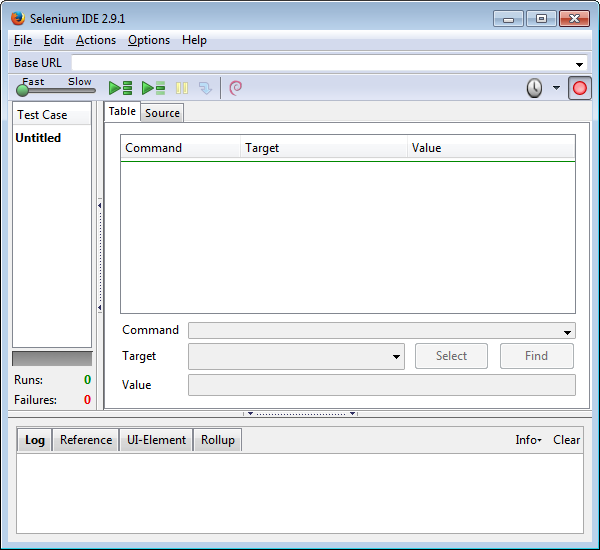Play entire test suite

121,88
